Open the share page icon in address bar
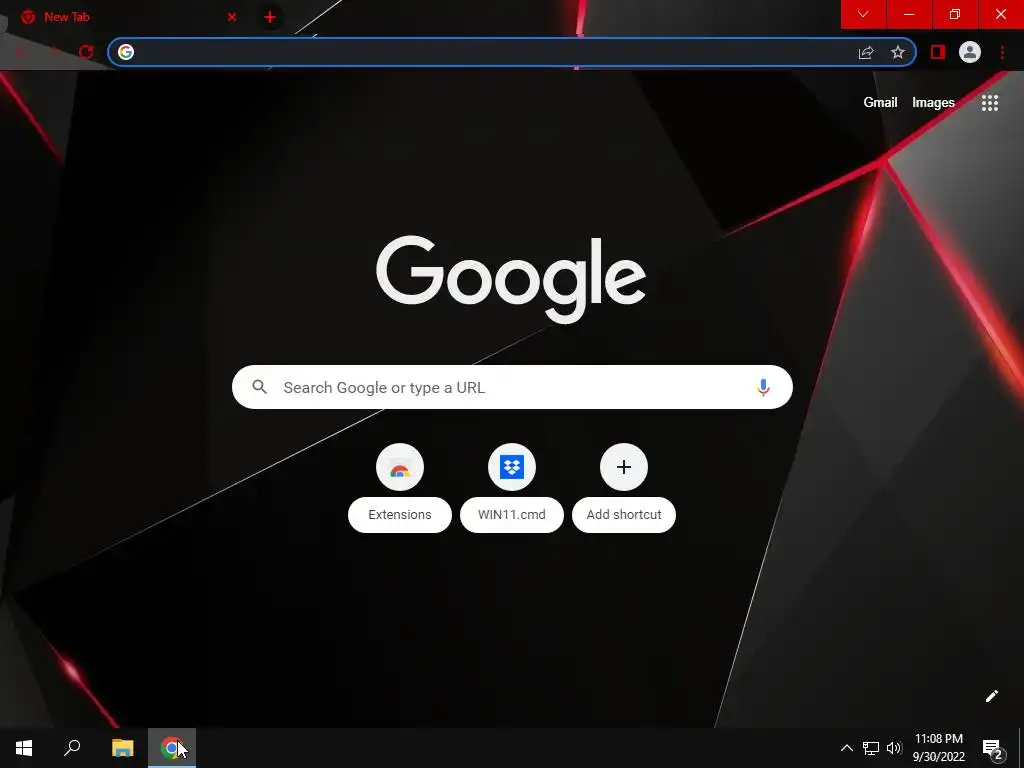Screen dimensions: 1024x768 point(866,52)
